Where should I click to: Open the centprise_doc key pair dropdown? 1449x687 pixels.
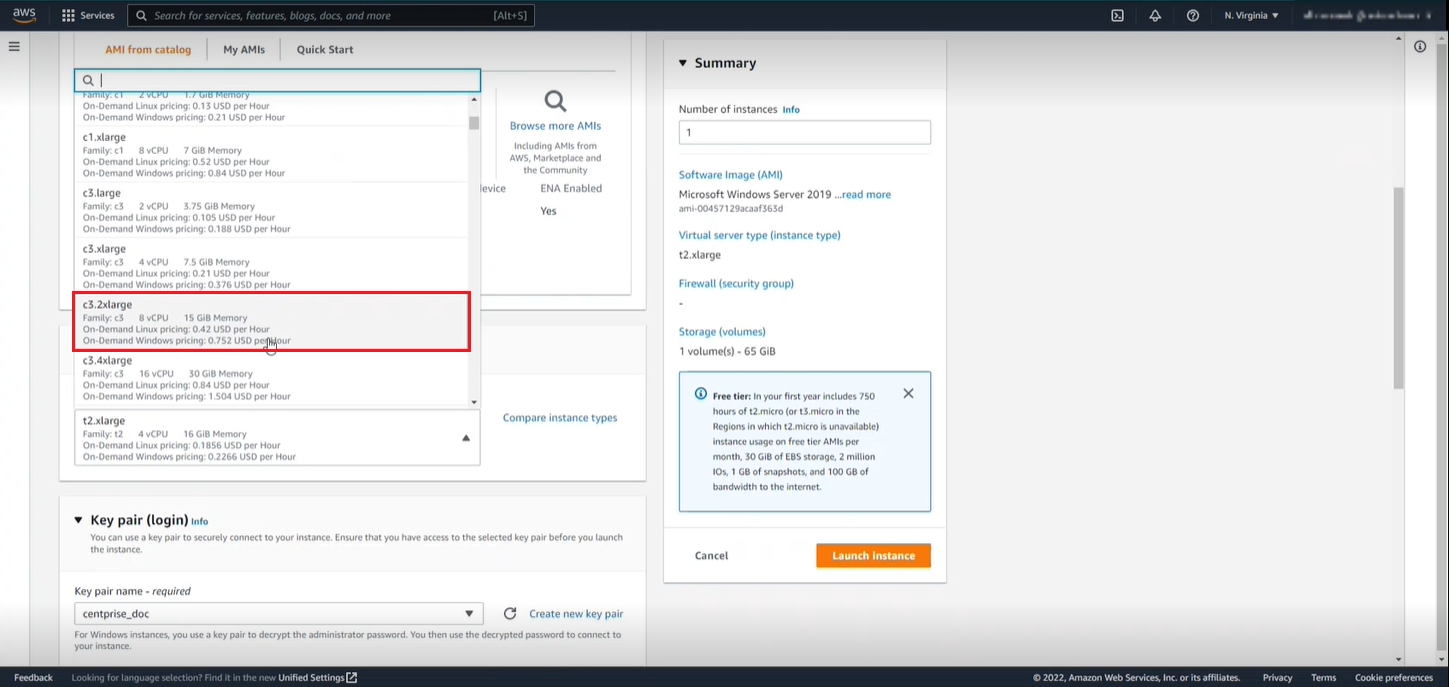278,613
